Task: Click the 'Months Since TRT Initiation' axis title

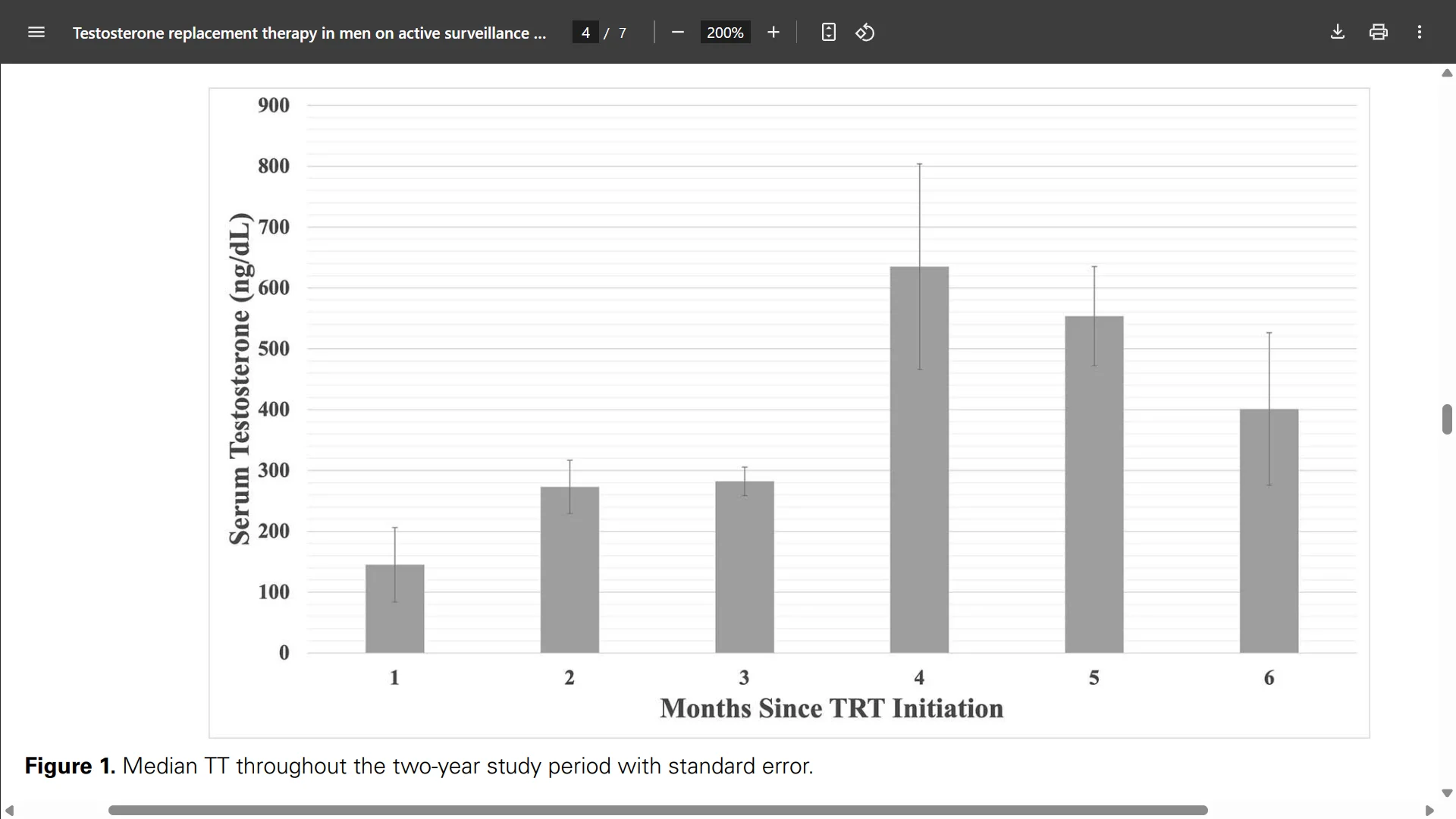Action: (x=831, y=708)
